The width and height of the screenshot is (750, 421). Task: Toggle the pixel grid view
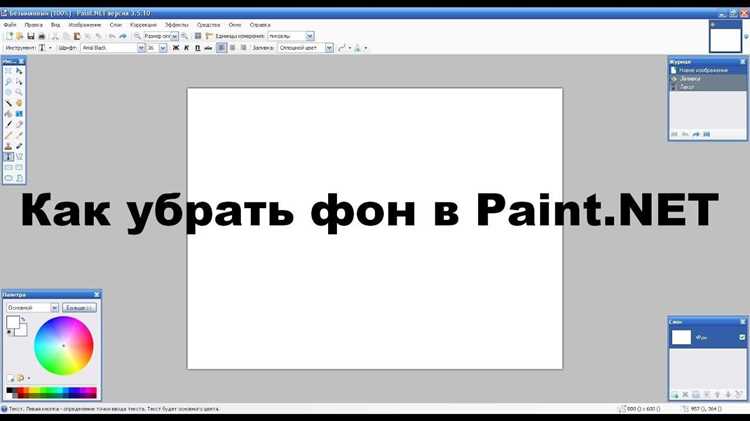198,36
